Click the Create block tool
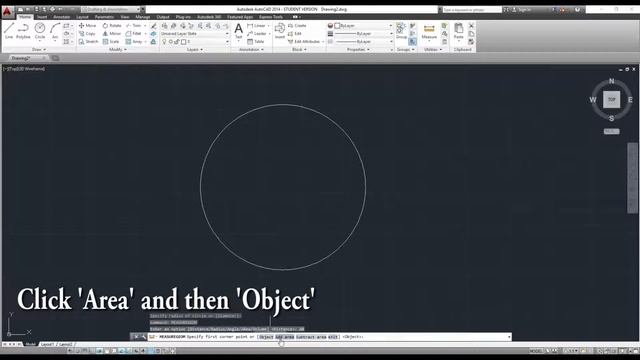Screen dimensions: 640x360 point(297,26)
